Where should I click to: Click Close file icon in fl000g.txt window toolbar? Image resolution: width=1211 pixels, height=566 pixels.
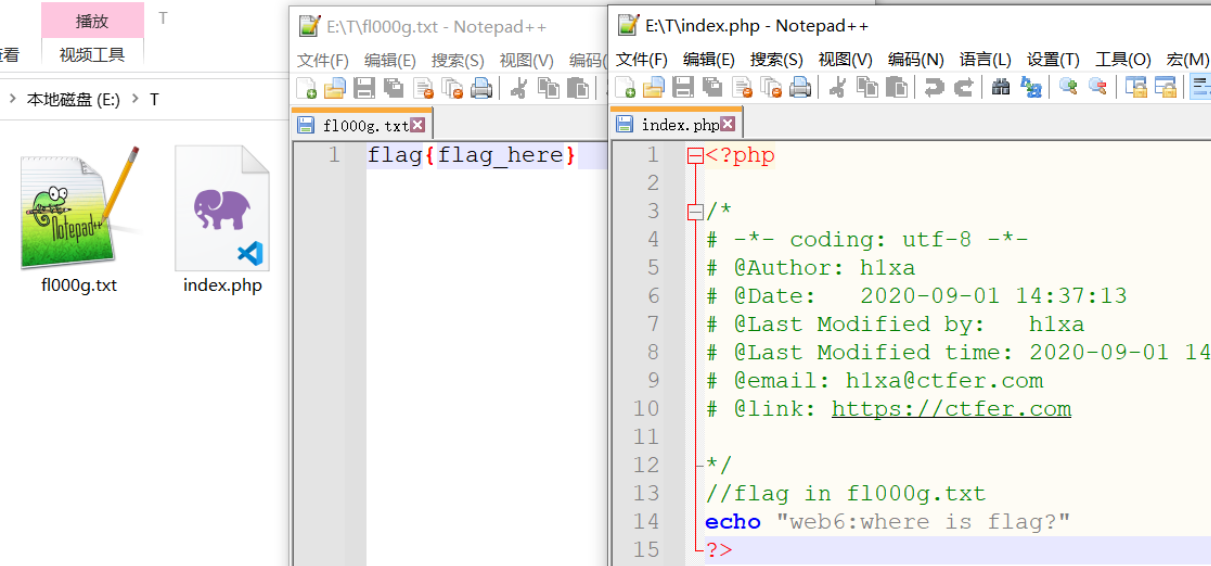(x=423, y=88)
